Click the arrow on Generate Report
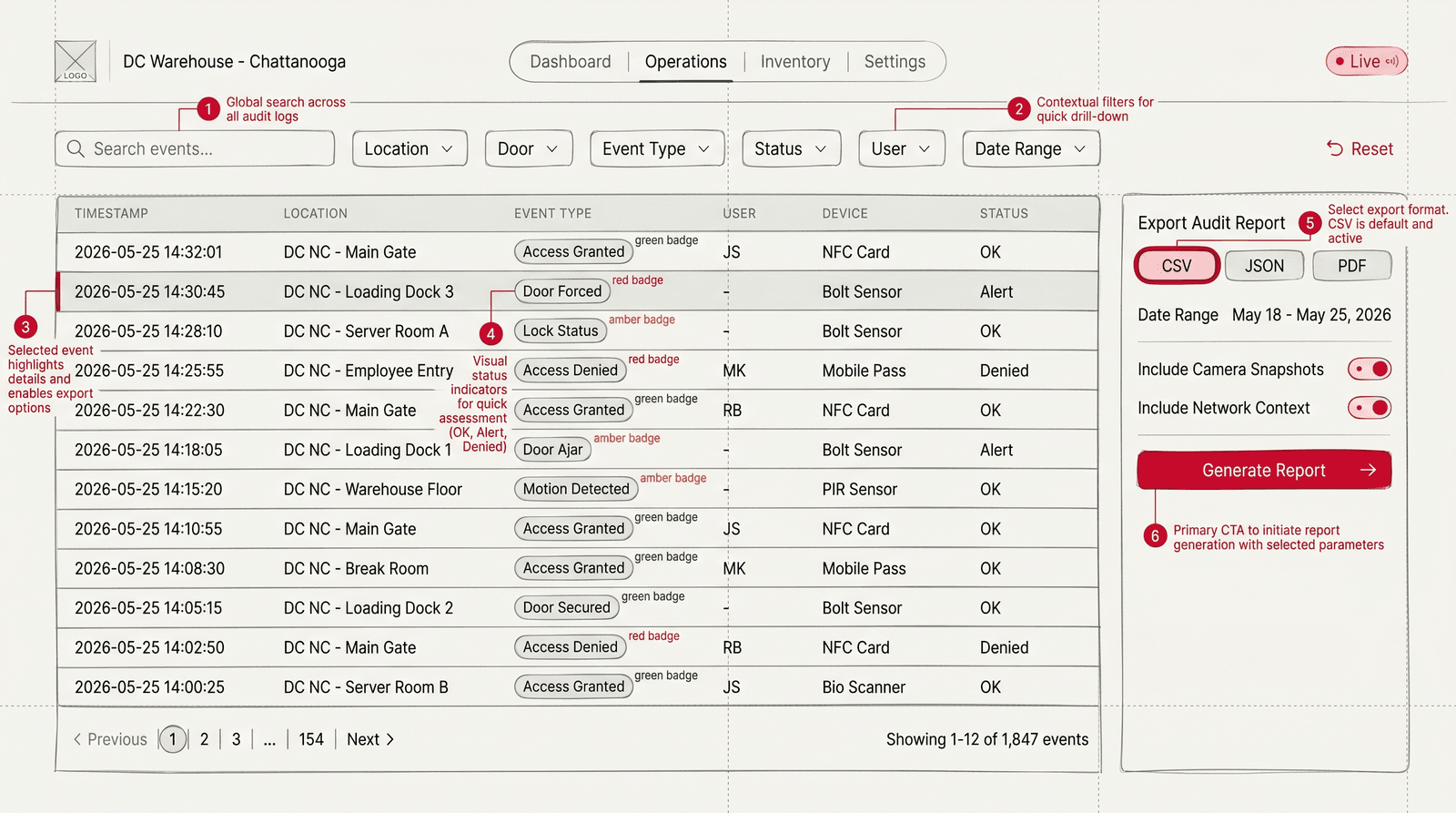The height and width of the screenshot is (813, 1456). click(x=1368, y=470)
